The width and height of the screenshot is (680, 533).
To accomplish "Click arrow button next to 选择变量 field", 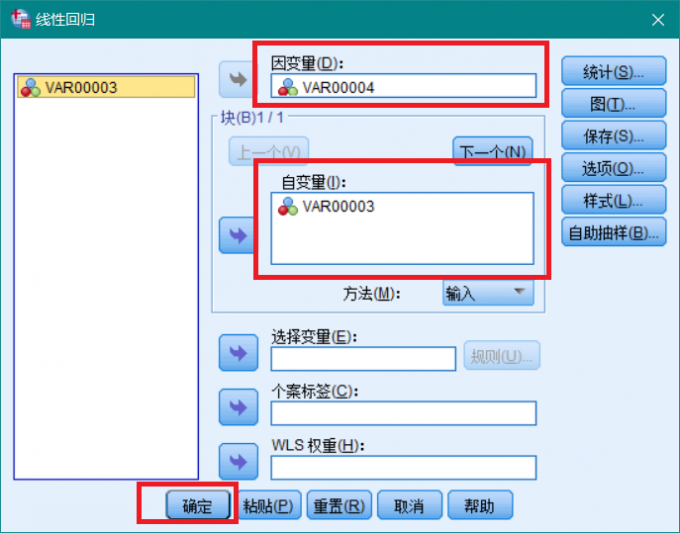I will pyautogui.click(x=239, y=353).
